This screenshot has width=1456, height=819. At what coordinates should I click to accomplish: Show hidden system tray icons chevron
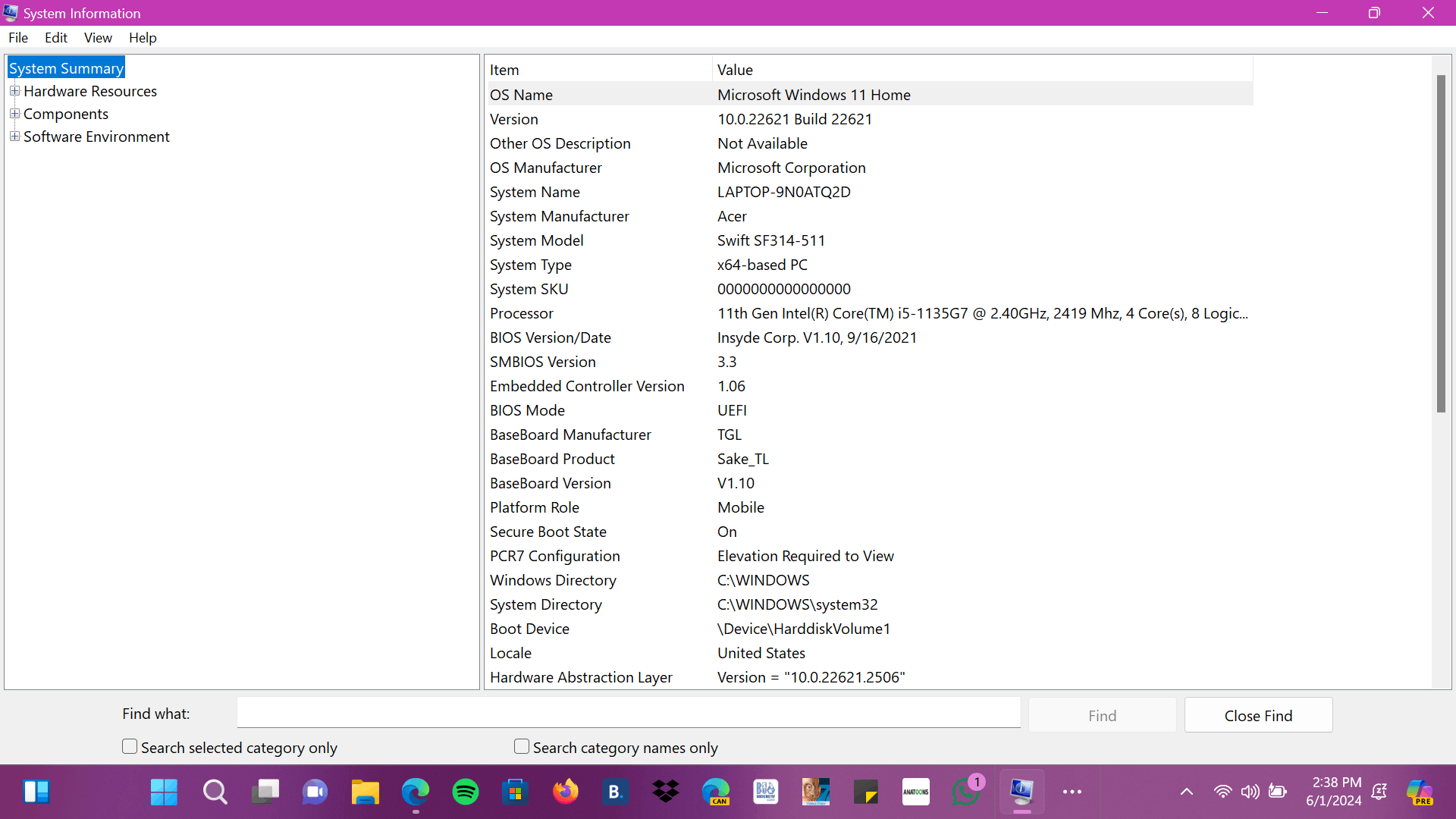click(x=1187, y=792)
